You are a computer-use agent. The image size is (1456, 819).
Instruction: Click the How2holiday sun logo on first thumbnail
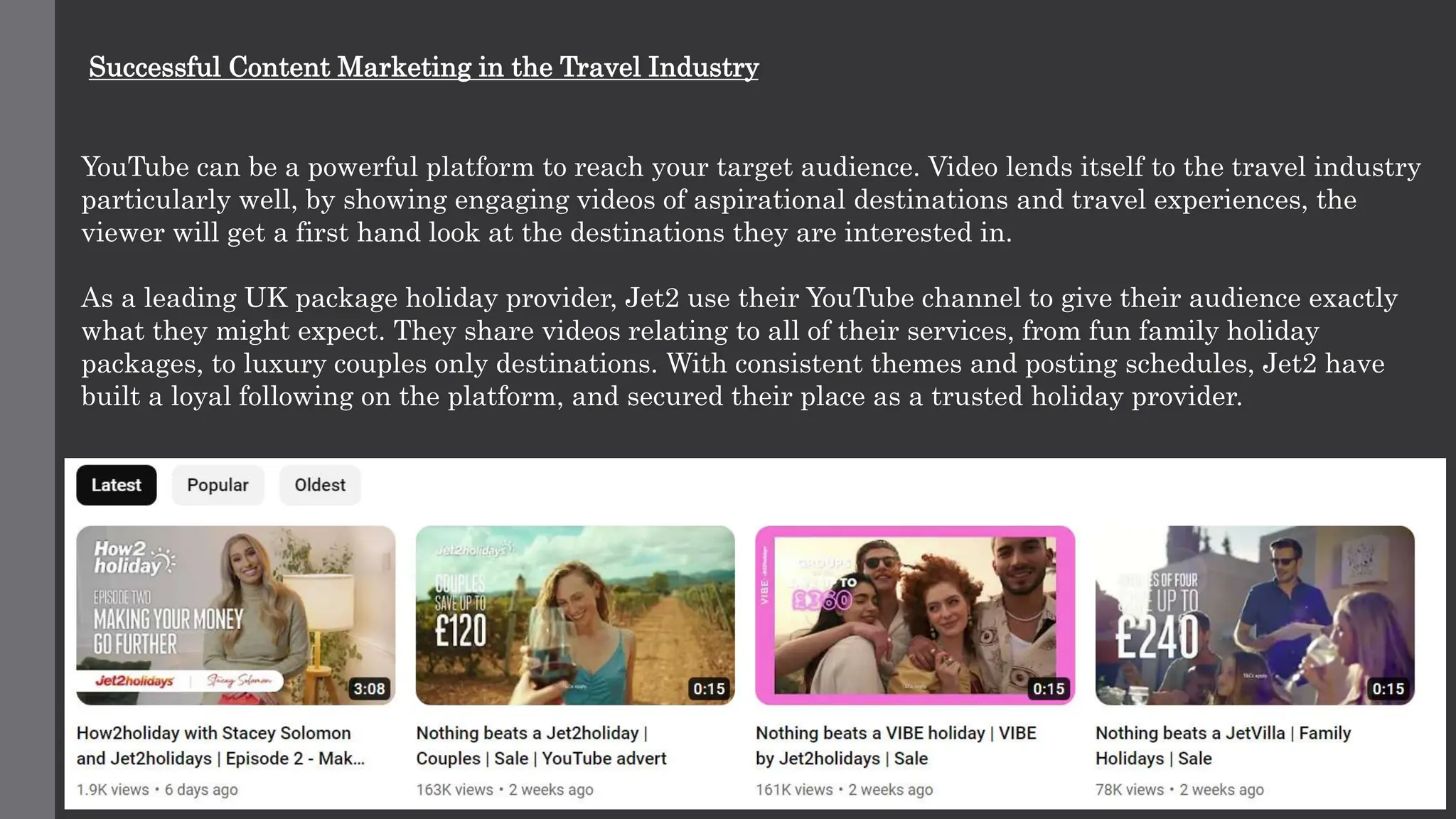coord(134,557)
